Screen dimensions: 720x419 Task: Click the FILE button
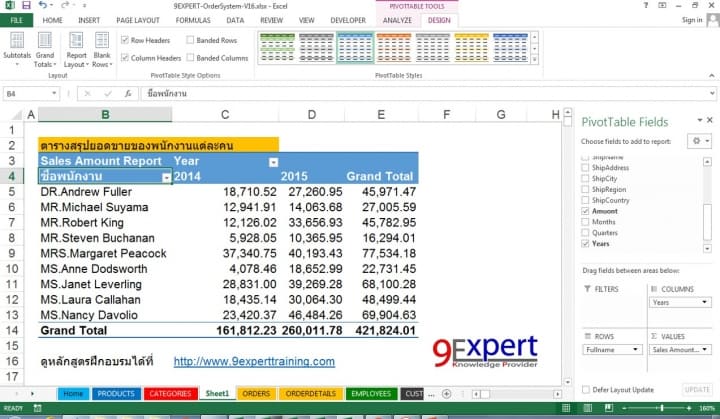tap(16, 20)
